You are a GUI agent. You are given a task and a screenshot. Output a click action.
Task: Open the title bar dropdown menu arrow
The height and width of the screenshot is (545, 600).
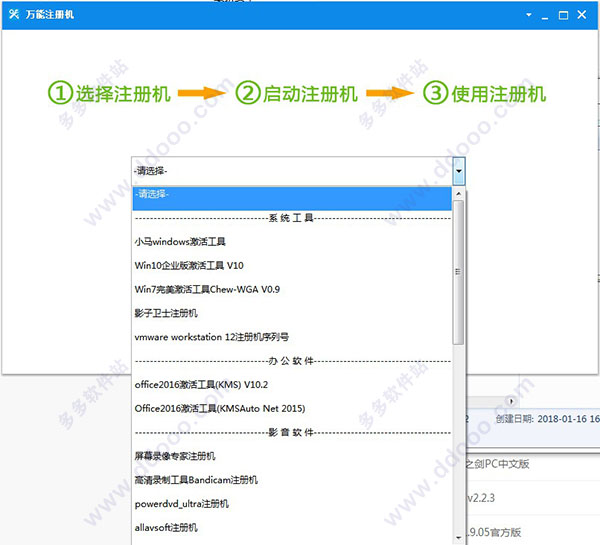pyautogui.click(x=529, y=15)
